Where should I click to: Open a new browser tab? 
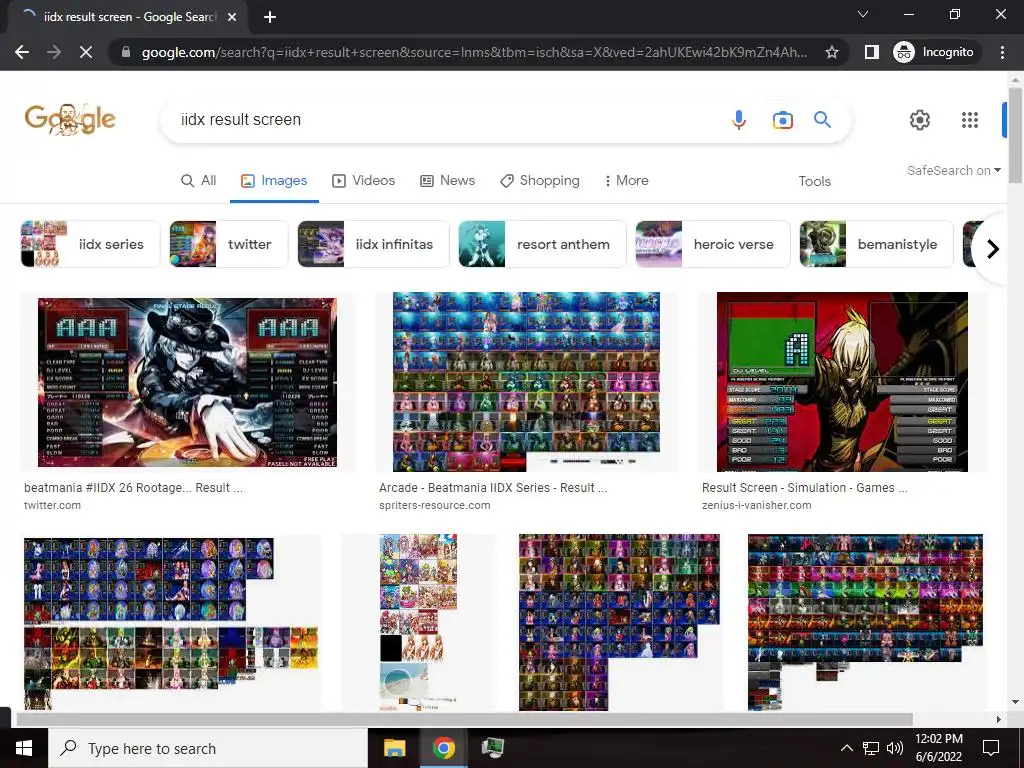tap(270, 17)
